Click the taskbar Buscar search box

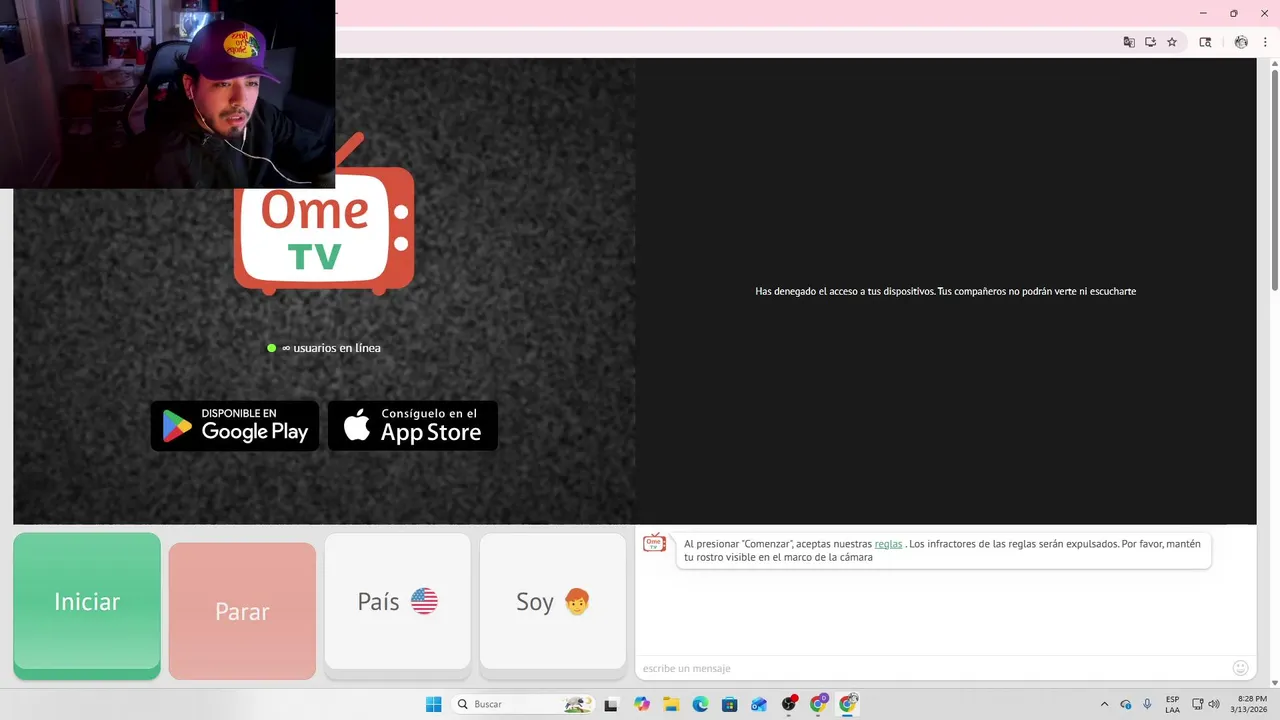[522, 704]
